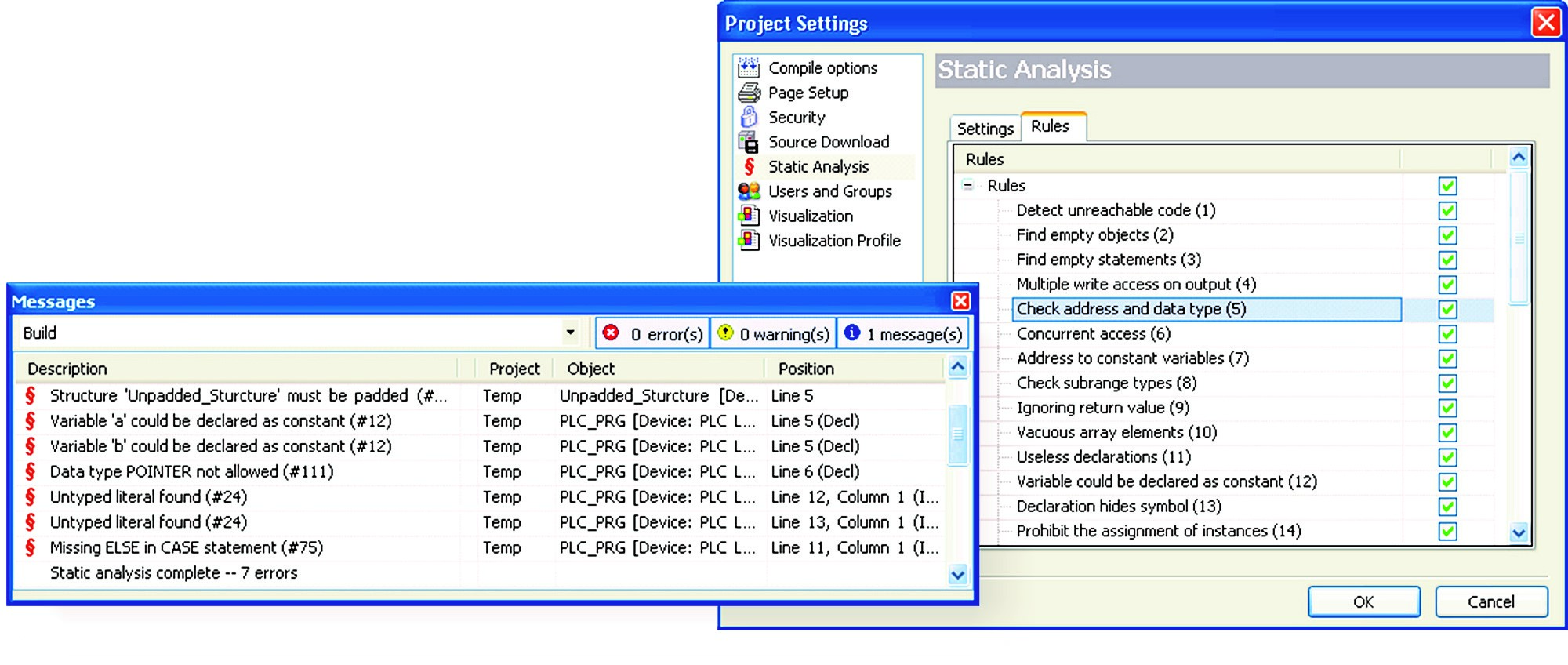The image size is (1568, 665).
Task: Filter by 0 warning(s) button
Action: 773,333
